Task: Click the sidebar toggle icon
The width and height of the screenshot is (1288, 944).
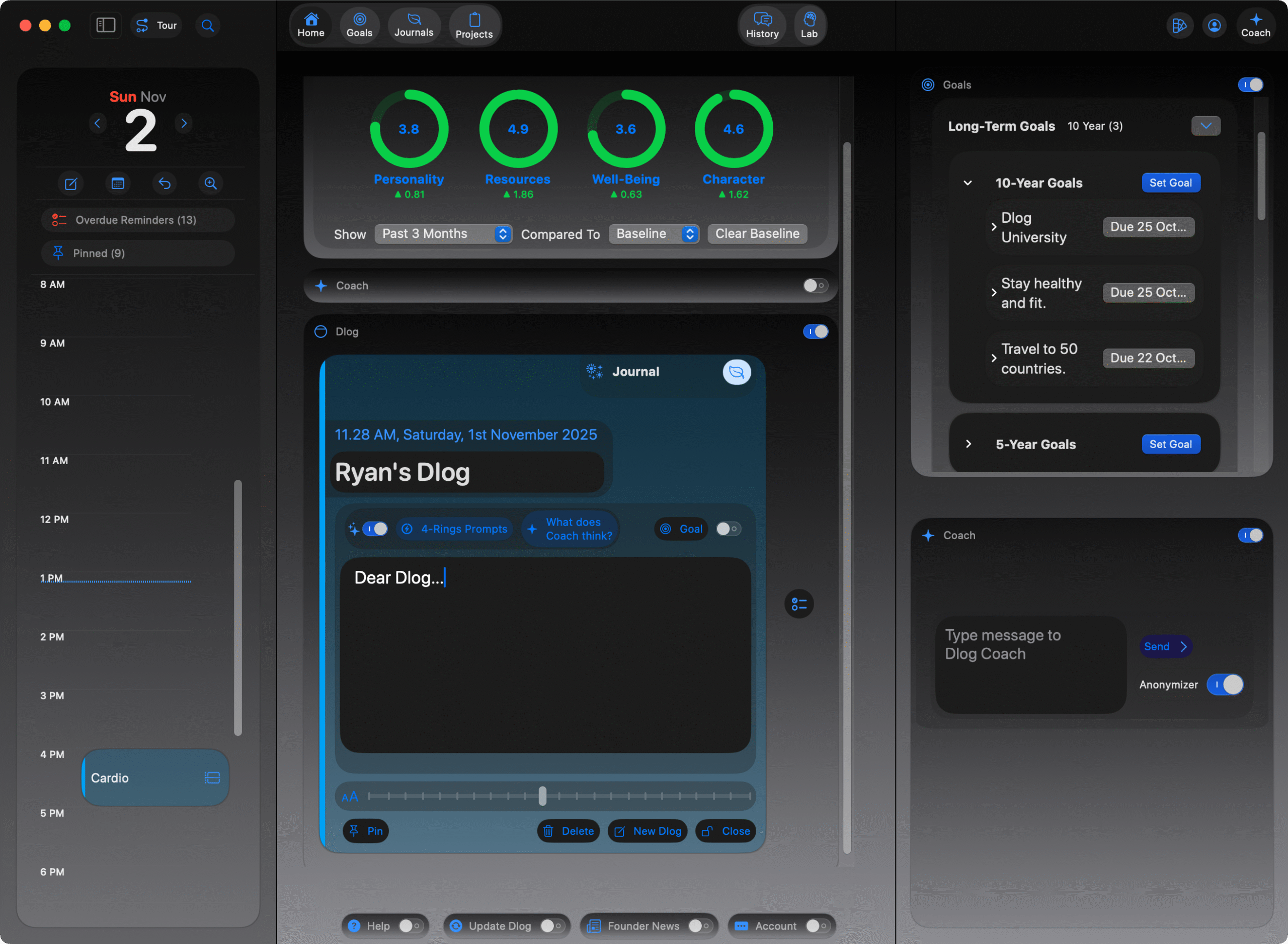Action: tap(106, 25)
